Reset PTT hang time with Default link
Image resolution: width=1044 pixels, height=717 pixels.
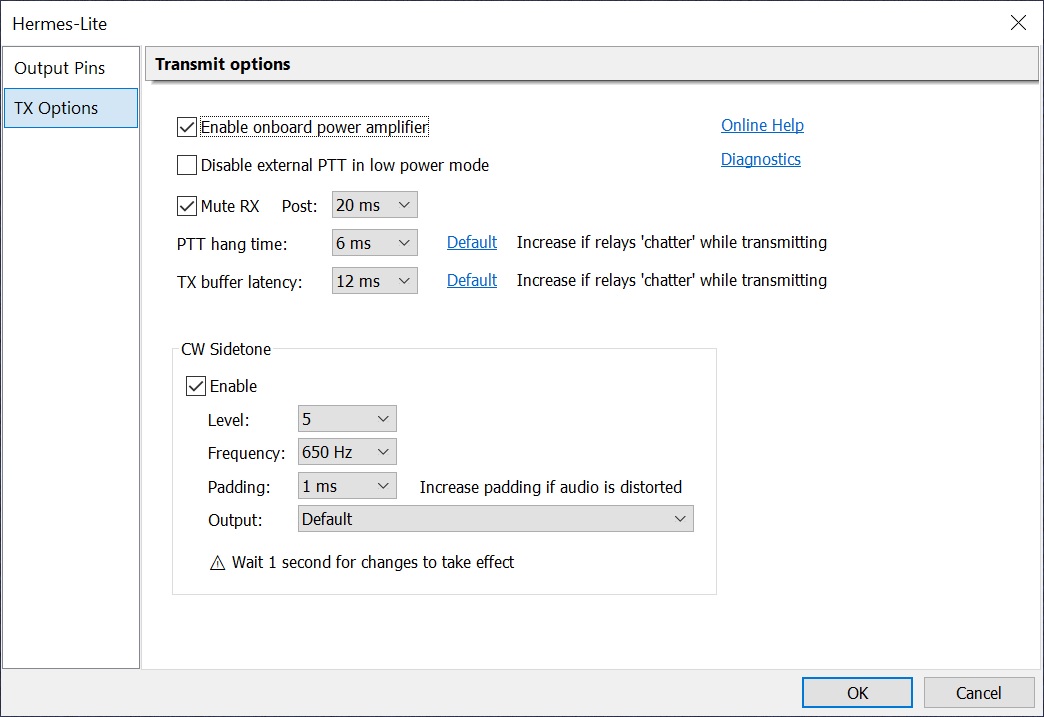[471, 242]
